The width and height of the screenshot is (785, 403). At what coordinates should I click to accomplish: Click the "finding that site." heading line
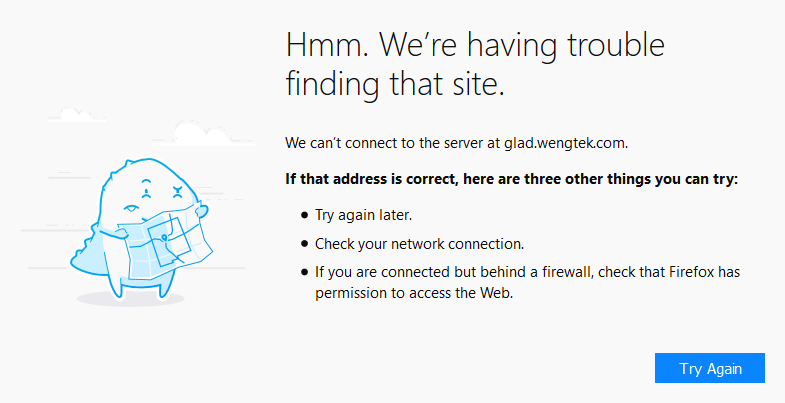coord(395,84)
